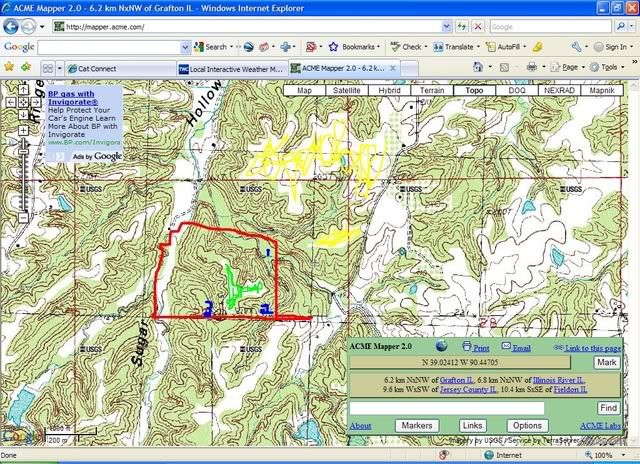The height and width of the screenshot is (464, 640).
Task: Open the Bookmarks menu in Google toolbar
Action: [x=360, y=47]
